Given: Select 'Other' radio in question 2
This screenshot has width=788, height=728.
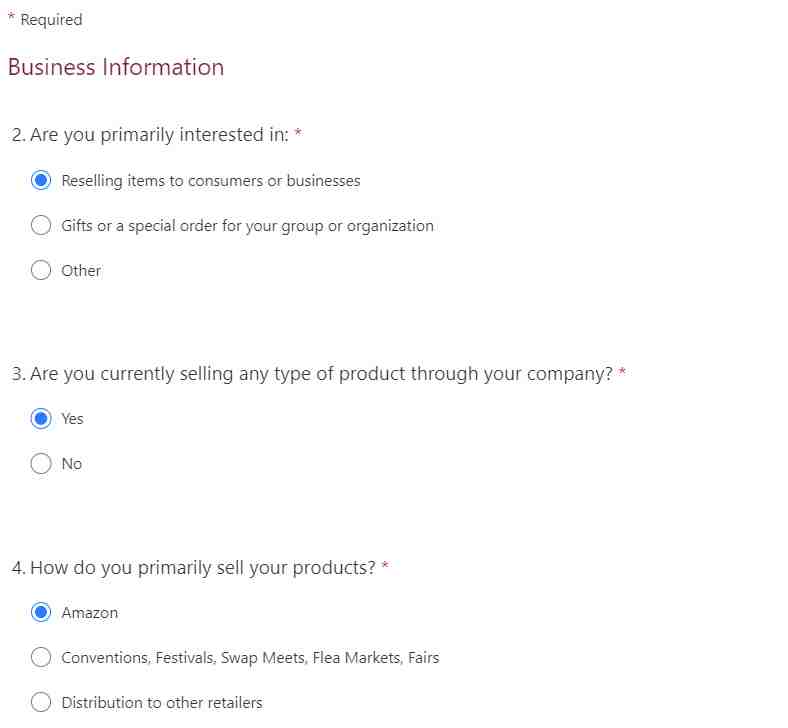Looking at the screenshot, I should (41, 270).
